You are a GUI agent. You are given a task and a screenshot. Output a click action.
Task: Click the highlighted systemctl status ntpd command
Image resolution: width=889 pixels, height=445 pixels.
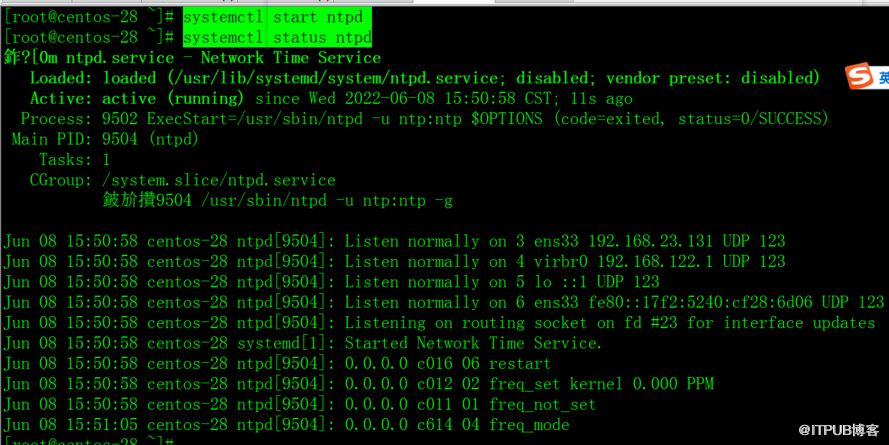[x=276, y=38]
